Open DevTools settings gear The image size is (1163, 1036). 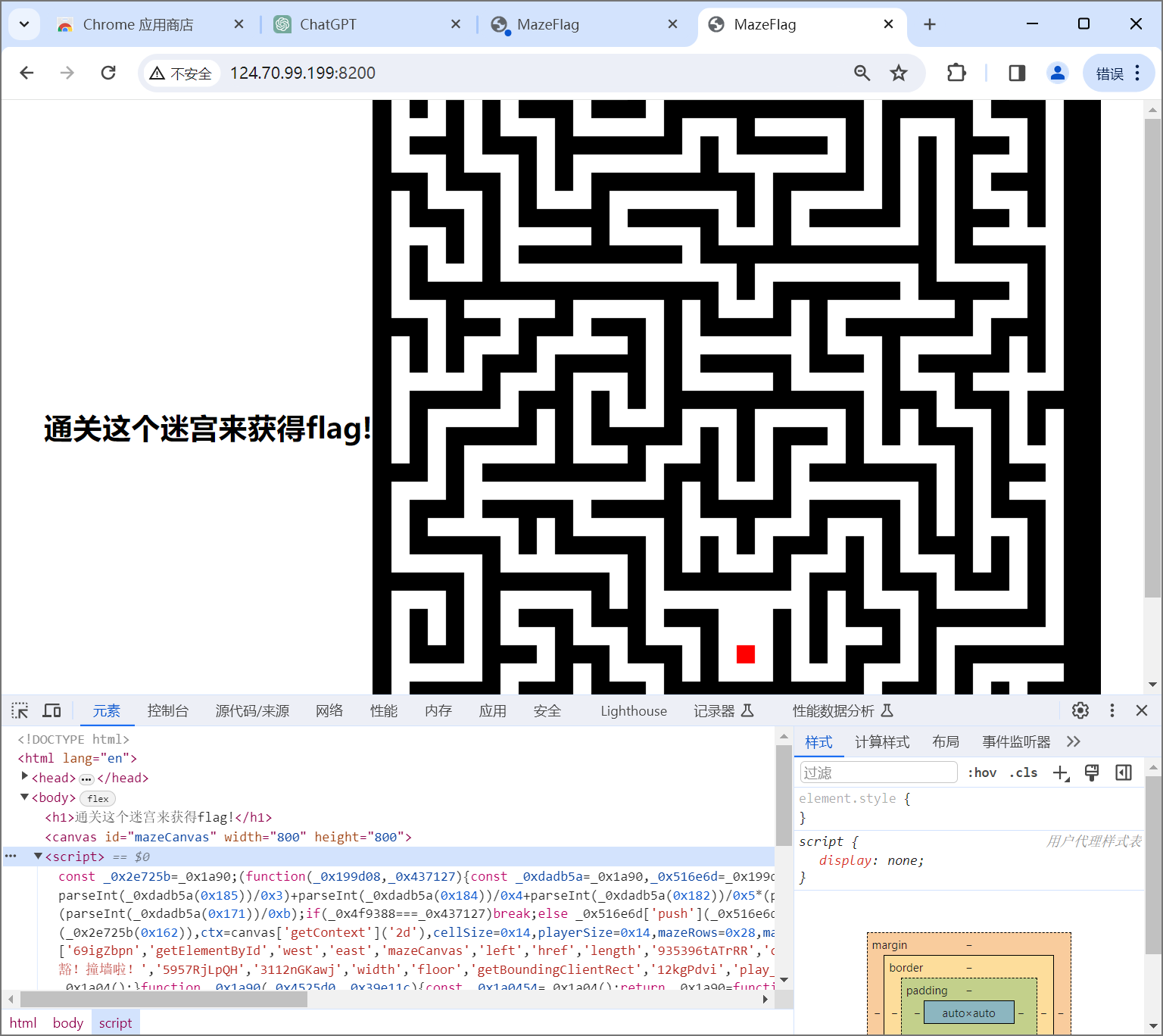click(x=1080, y=710)
